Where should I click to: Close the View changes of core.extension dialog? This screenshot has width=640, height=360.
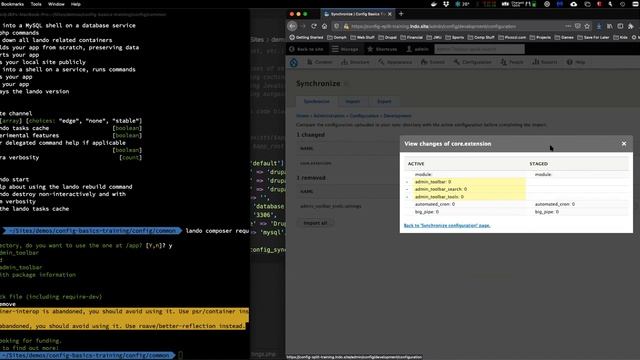tap(624, 144)
